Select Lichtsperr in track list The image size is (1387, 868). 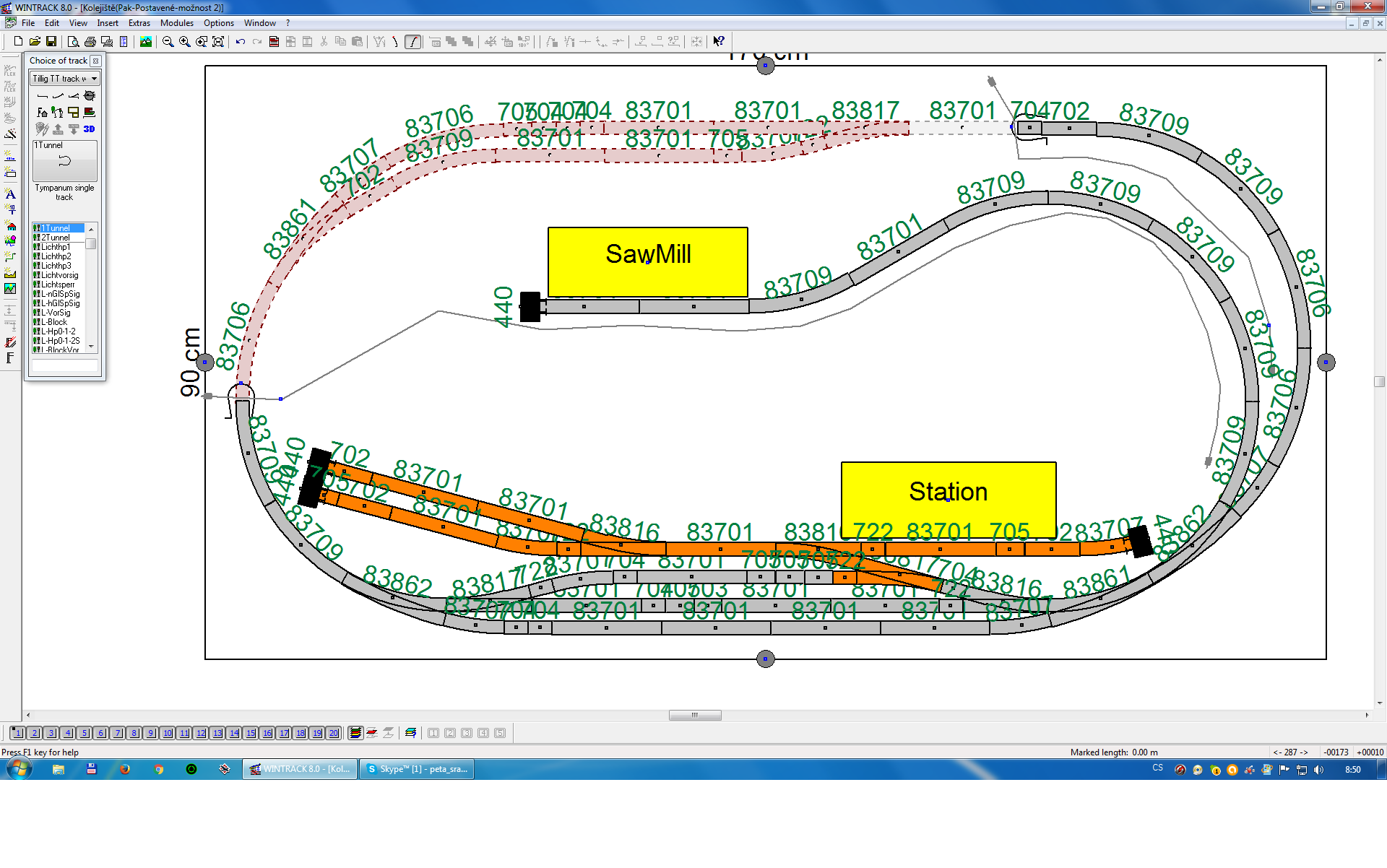click(x=58, y=285)
